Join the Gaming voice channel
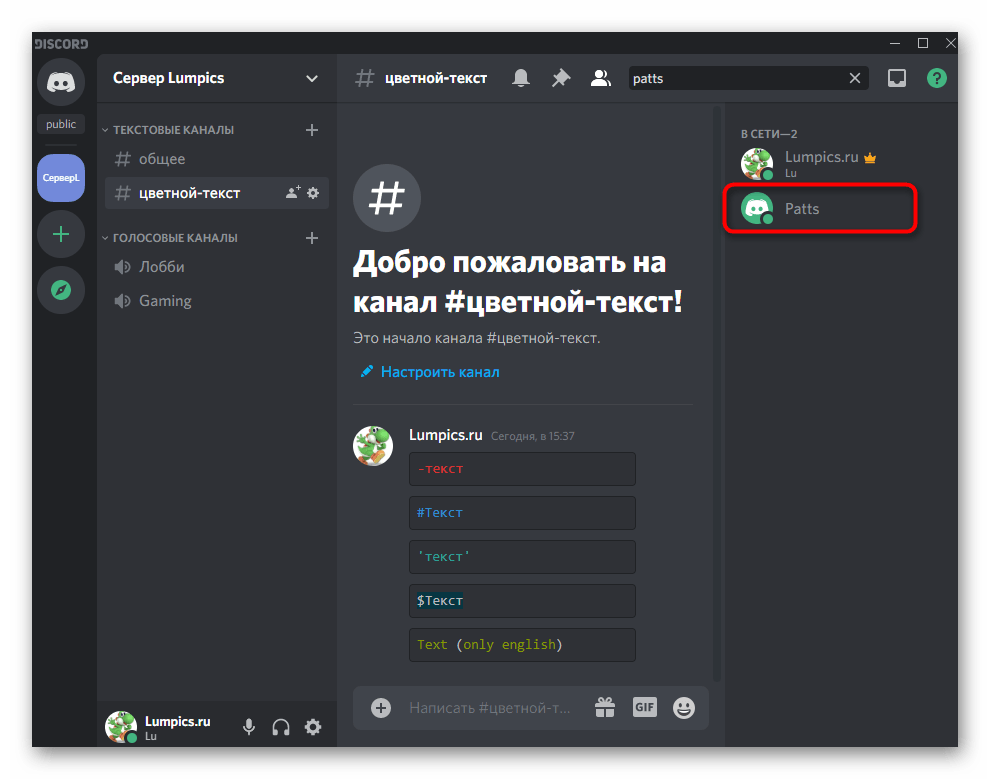The height and width of the screenshot is (779, 990). pos(217,301)
